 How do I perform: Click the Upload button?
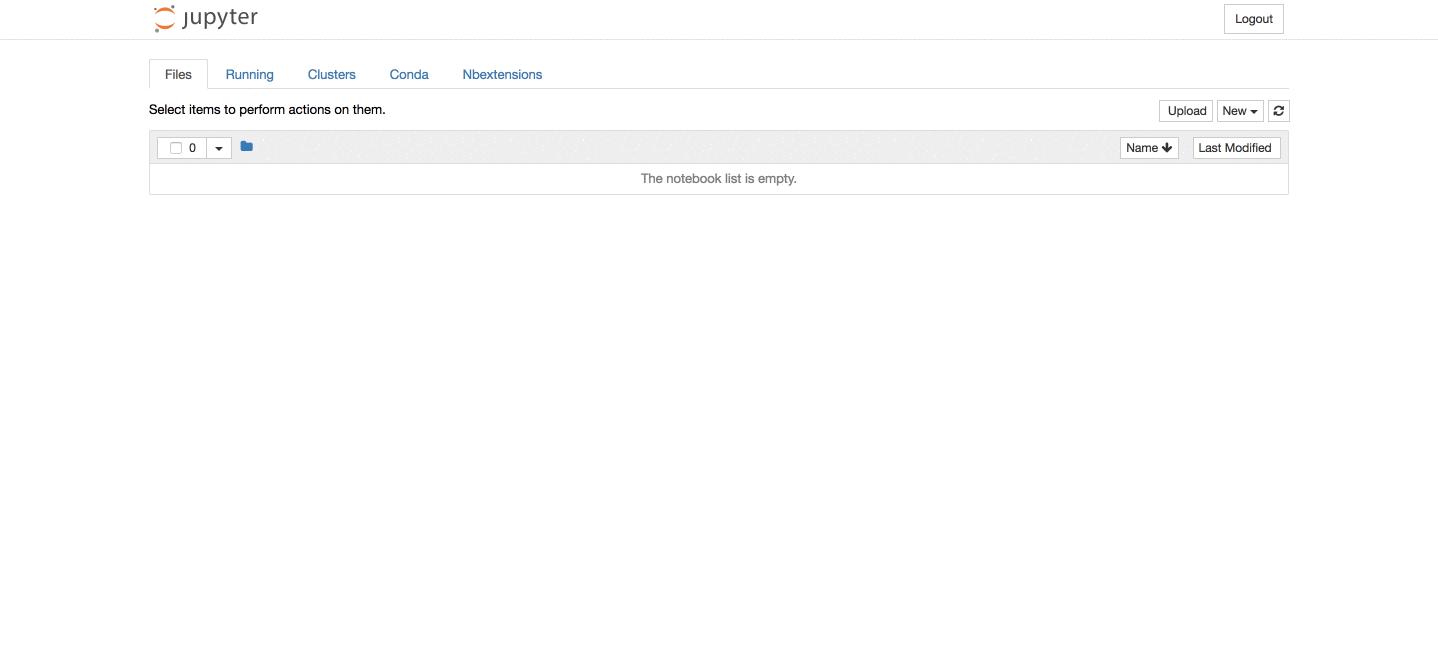click(1185, 111)
